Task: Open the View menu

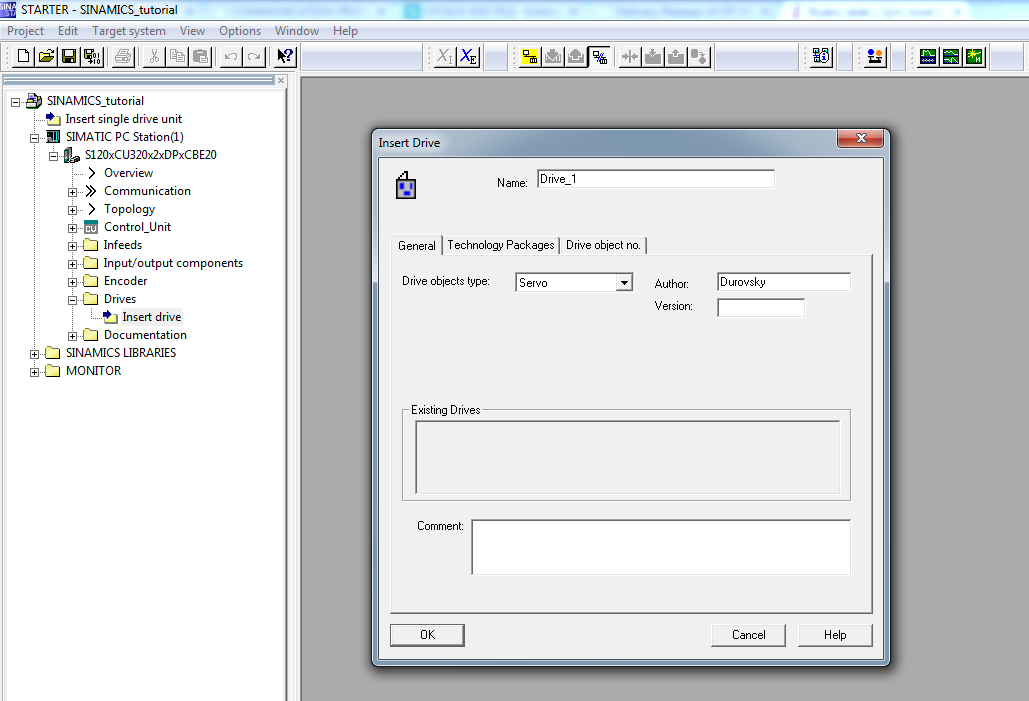Action: [x=192, y=31]
